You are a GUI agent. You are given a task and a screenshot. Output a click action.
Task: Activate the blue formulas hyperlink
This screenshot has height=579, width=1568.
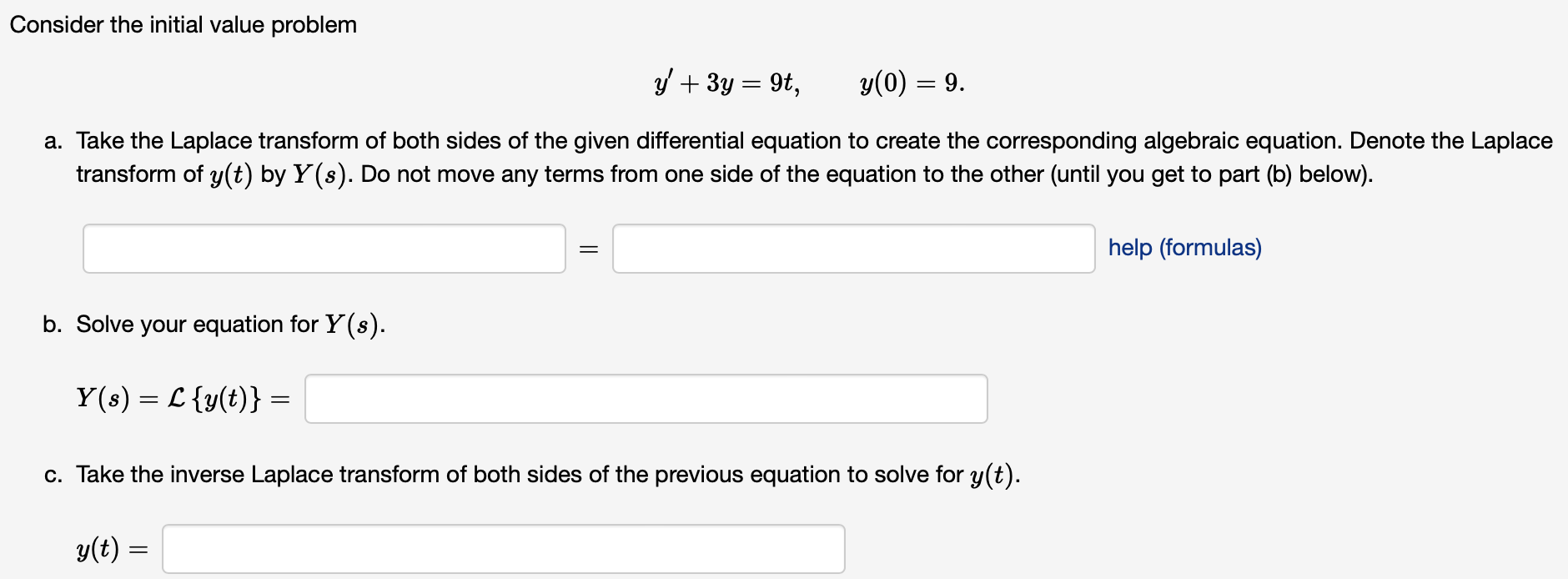tap(1184, 248)
